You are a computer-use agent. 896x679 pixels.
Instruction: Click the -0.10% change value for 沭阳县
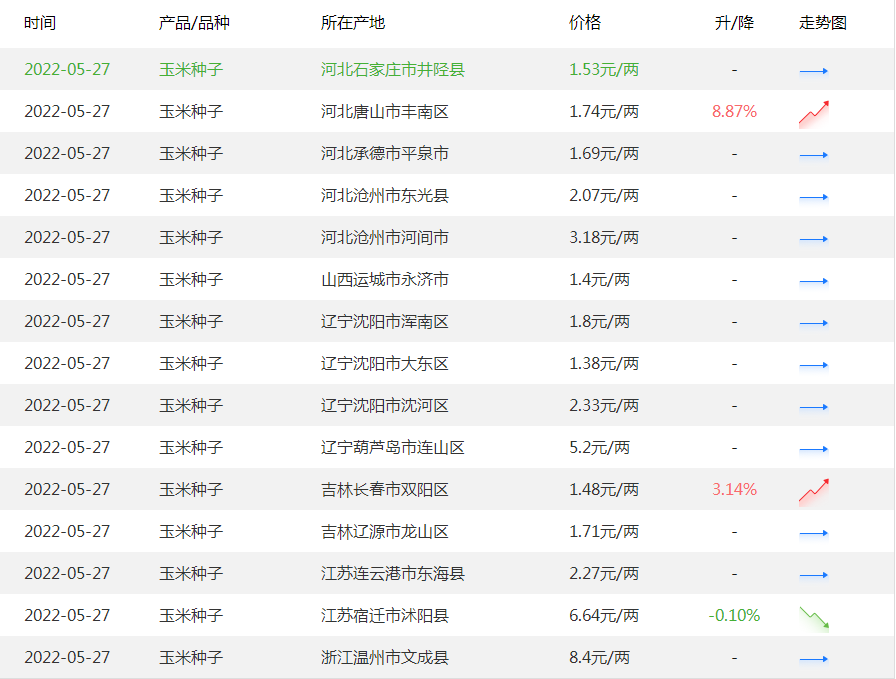pos(734,615)
